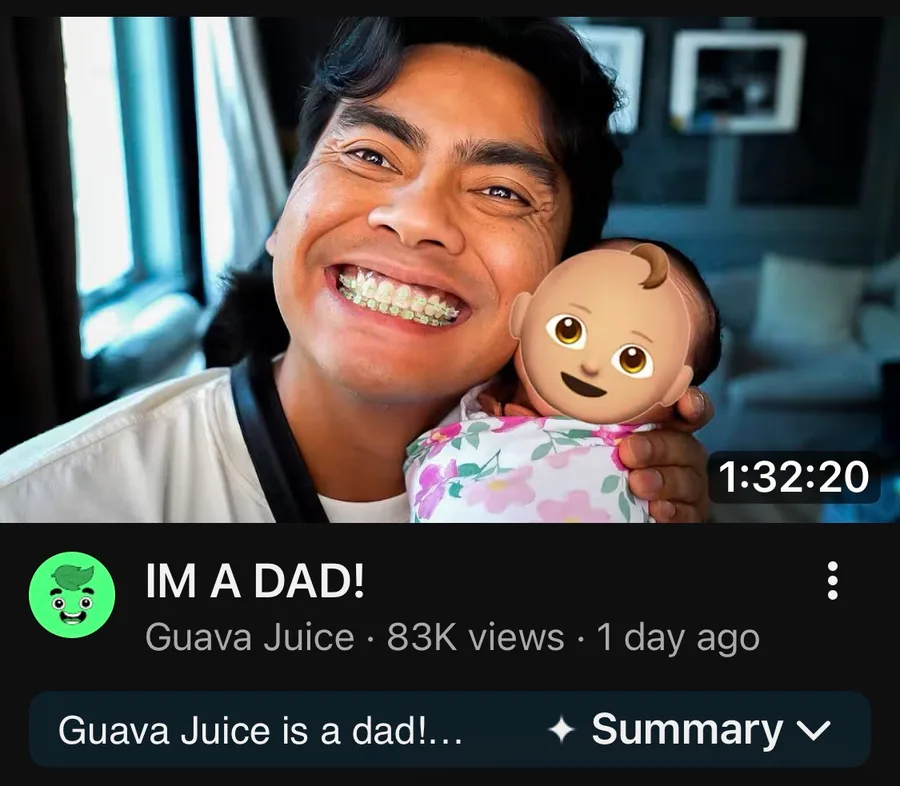
Task: Click the '1 day ago' upload date
Action: click(x=678, y=638)
